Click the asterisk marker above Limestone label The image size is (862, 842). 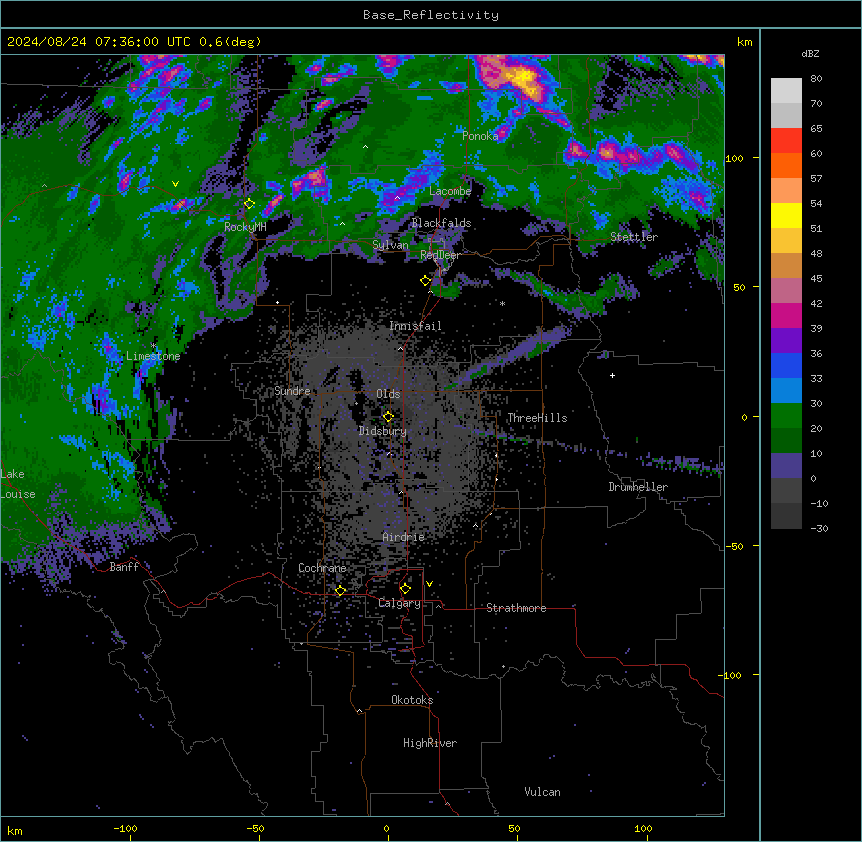[153, 346]
